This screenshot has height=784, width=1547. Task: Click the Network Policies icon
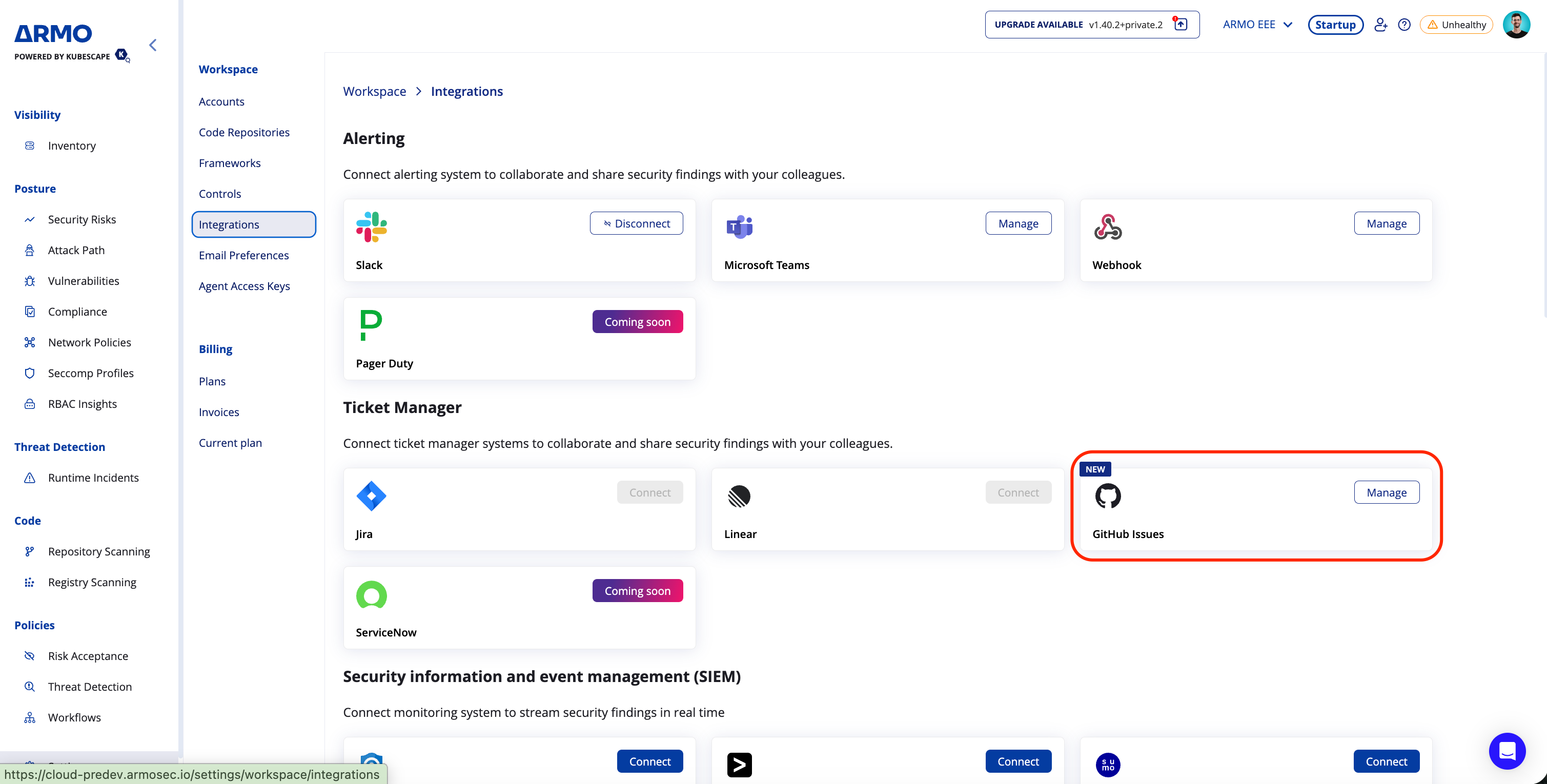pyautogui.click(x=29, y=342)
